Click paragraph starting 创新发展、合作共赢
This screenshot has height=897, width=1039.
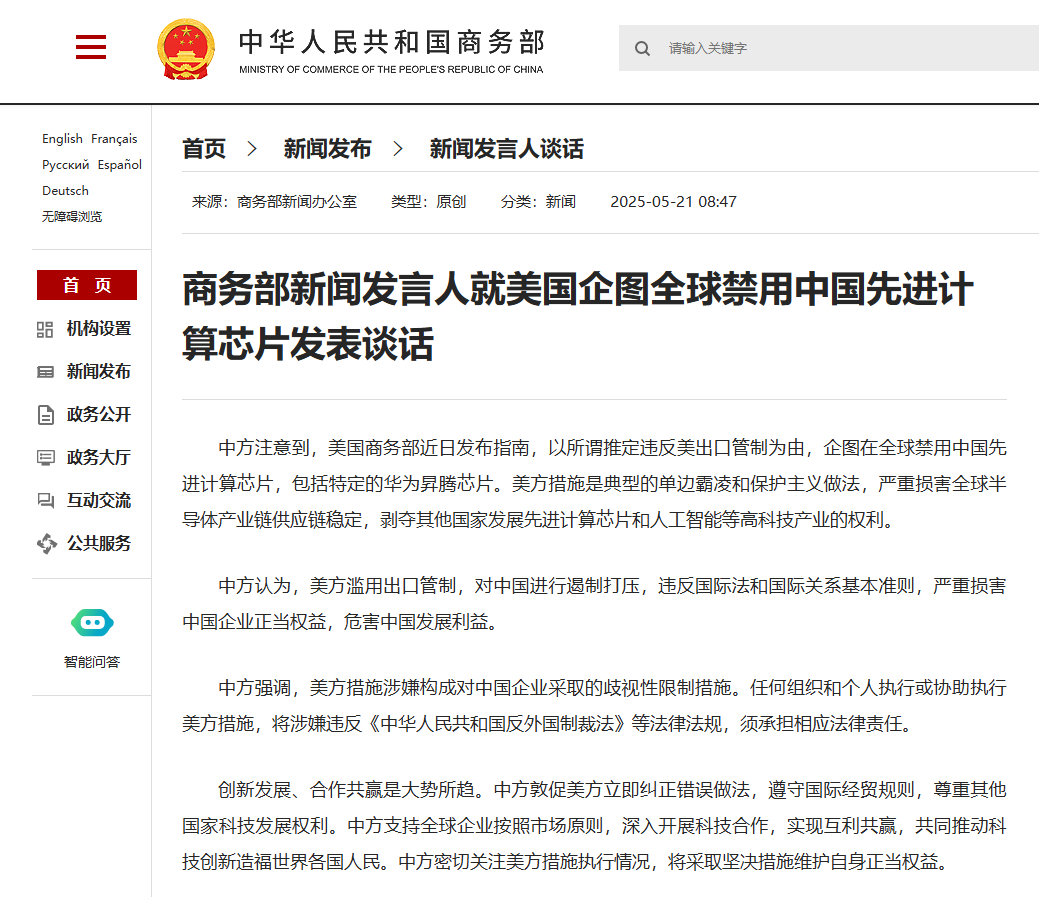[594, 825]
